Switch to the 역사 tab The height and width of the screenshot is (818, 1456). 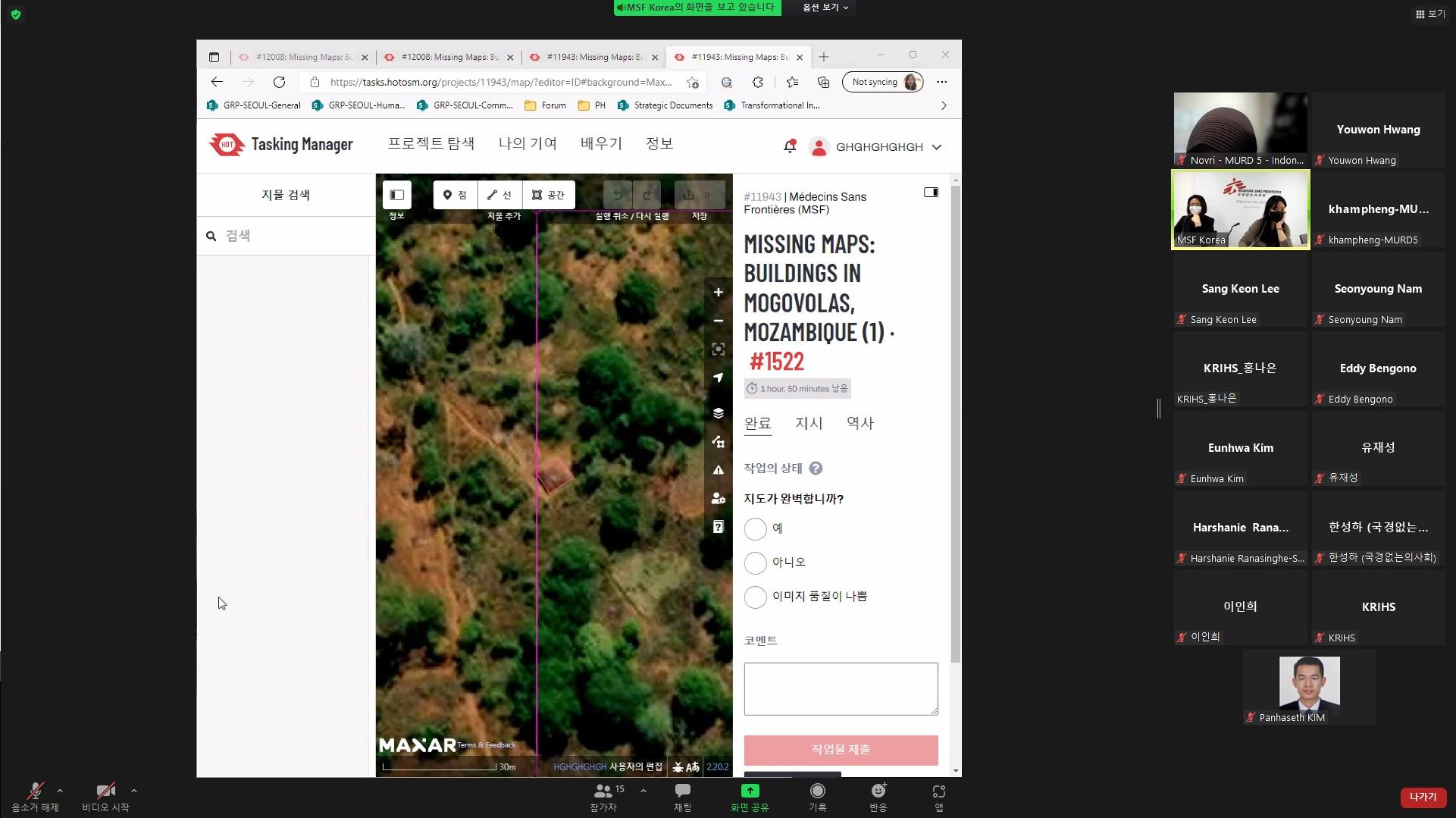tap(860, 423)
